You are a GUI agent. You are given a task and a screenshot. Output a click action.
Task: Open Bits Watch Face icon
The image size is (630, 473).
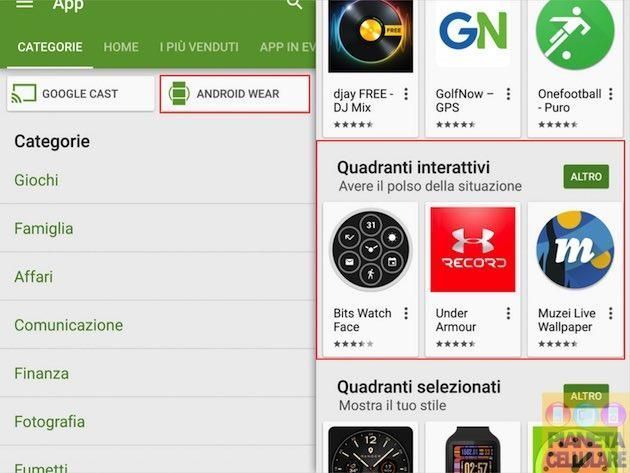tap(370, 250)
